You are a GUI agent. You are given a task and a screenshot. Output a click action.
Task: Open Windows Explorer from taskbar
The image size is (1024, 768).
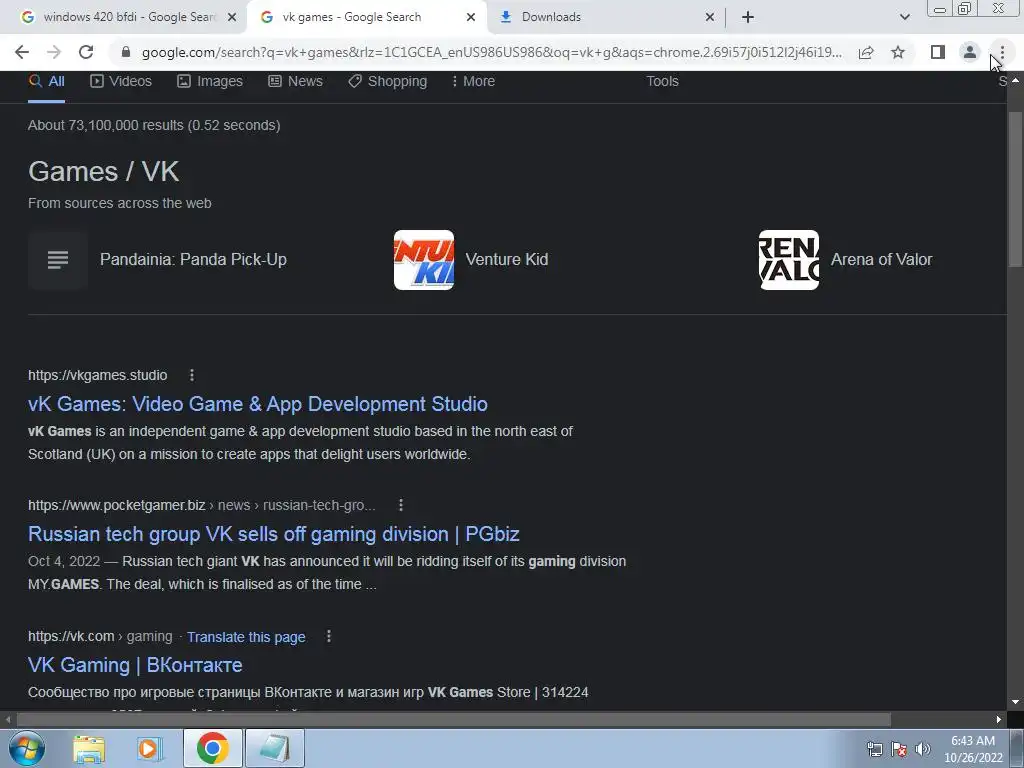pos(89,748)
